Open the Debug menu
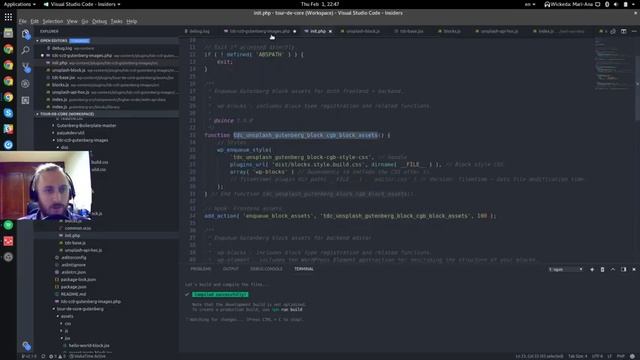Viewport: 640px width, 360px height. 99,21
